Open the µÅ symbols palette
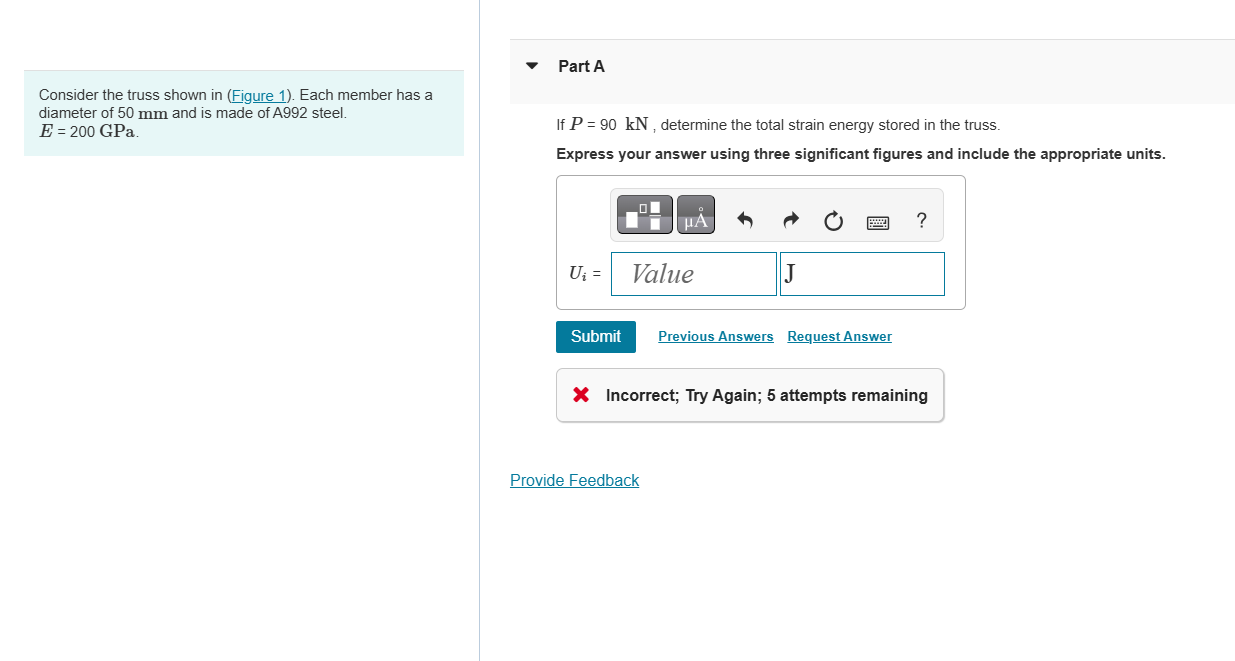This screenshot has width=1235, height=661. (x=696, y=215)
